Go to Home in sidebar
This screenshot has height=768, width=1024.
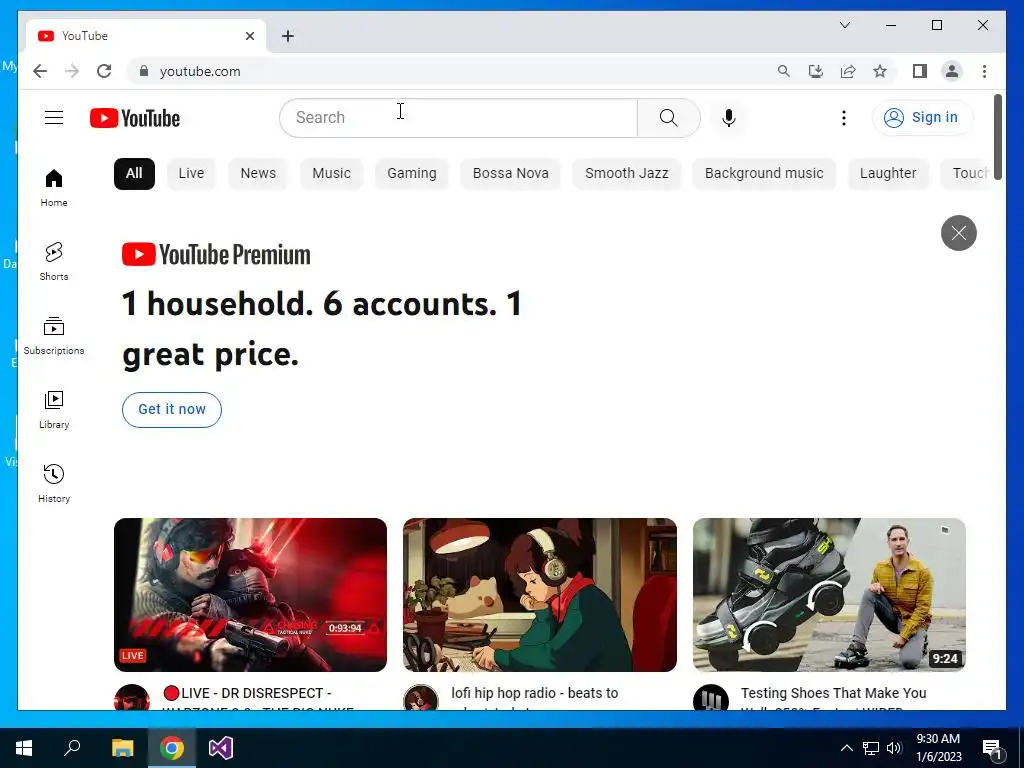pos(54,187)
